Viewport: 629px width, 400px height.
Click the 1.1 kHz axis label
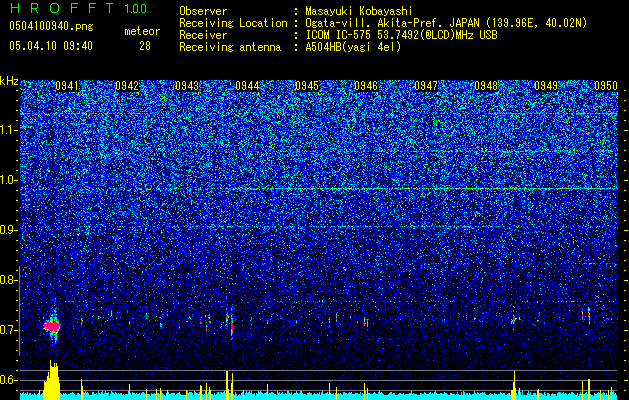pos(9,130)
